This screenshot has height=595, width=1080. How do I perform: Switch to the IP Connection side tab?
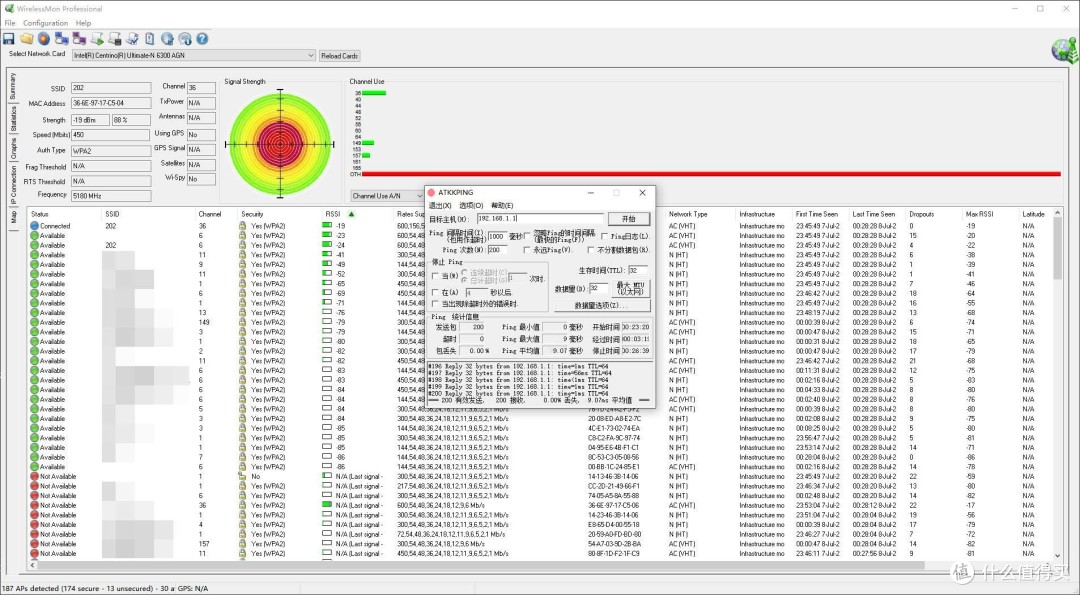[x=13, y=185]
